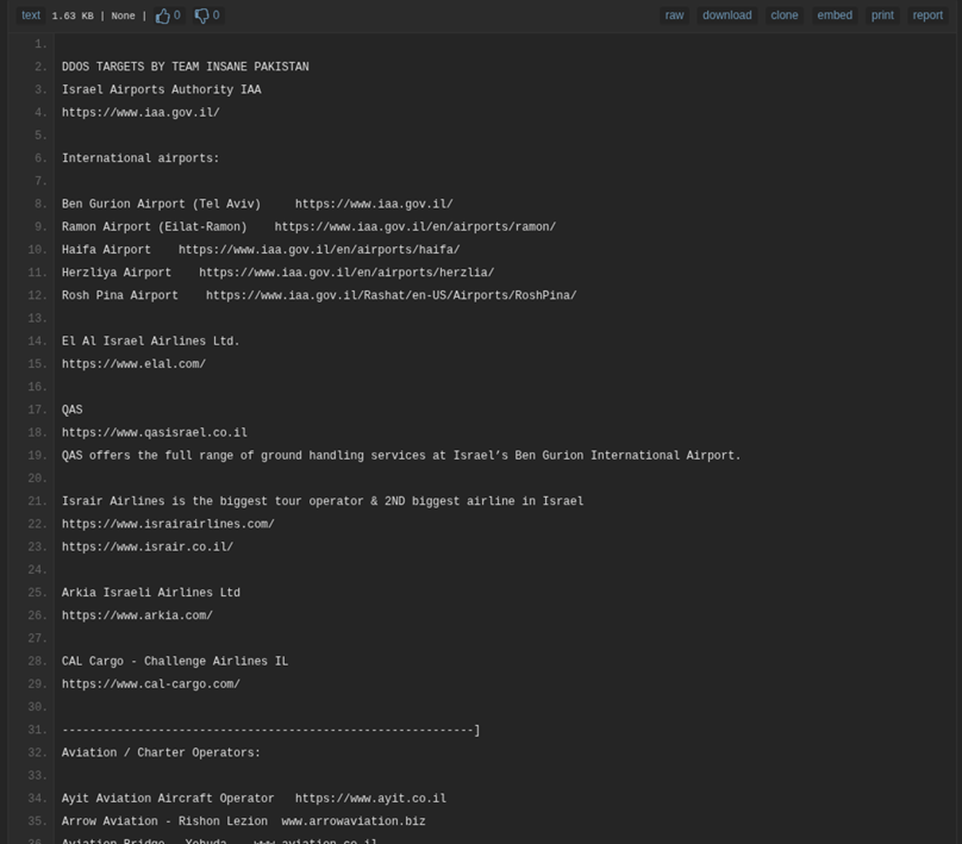Viewport: 962px width, 844px height.
Task: Open the raw view of paste
Action: (x=675, y=15)
